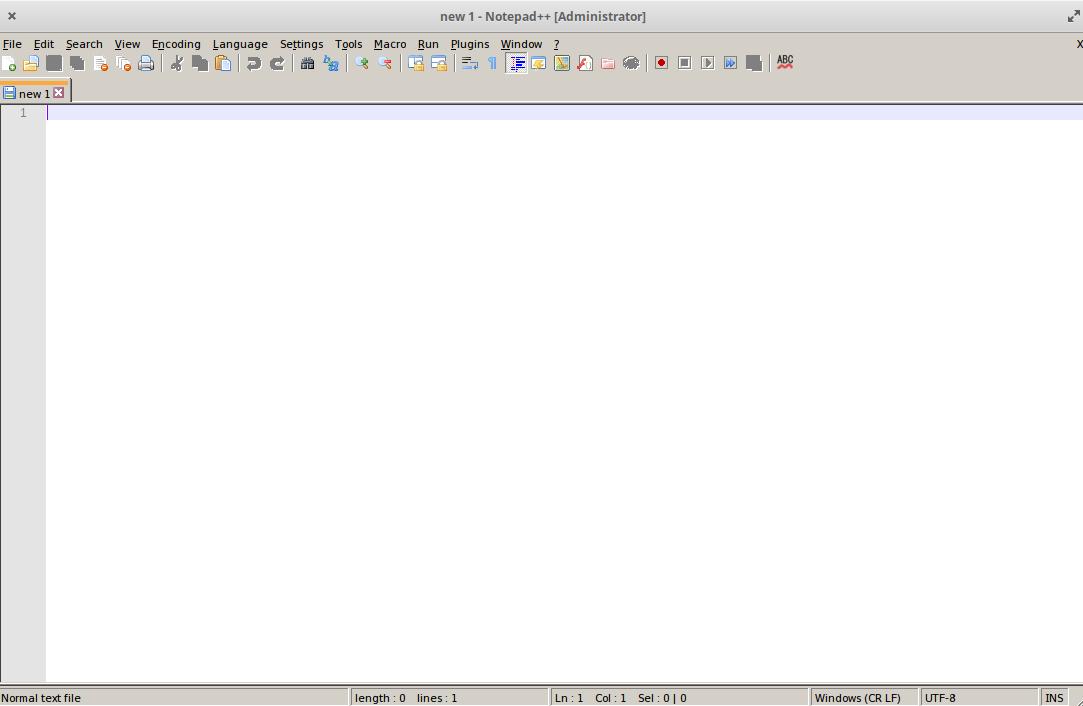The width and height of the screenshot is (1083, 706).
Task: Click the Cut scissors icon
Action: click(177, 64)
